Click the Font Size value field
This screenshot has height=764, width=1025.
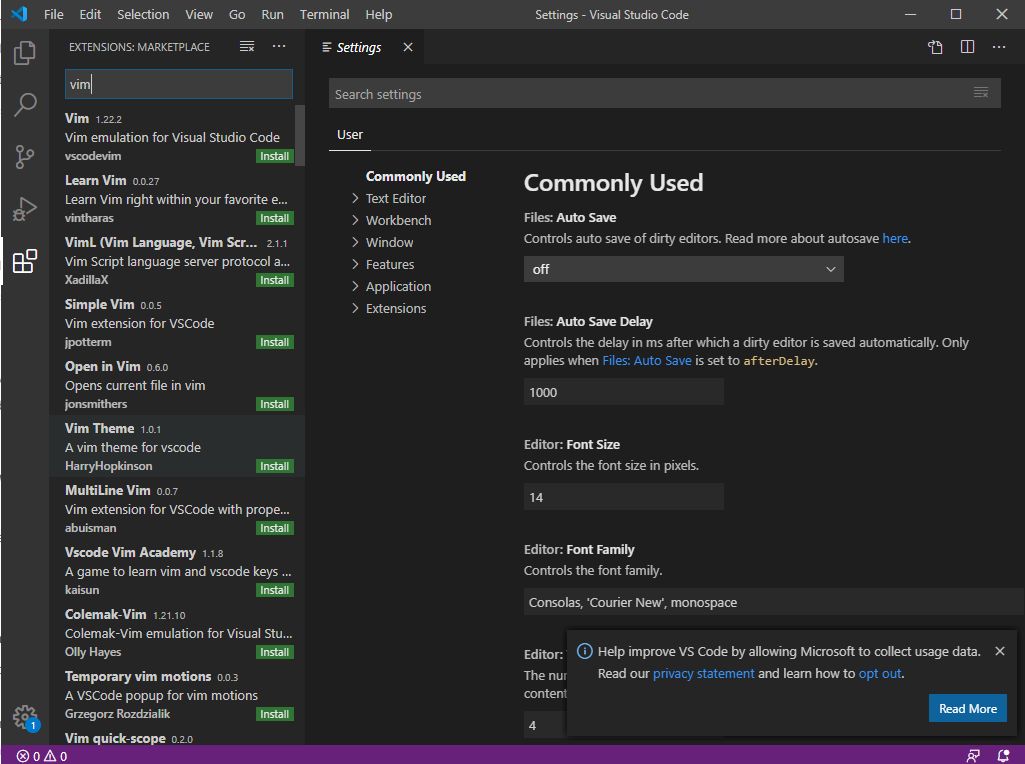(624, 497)
